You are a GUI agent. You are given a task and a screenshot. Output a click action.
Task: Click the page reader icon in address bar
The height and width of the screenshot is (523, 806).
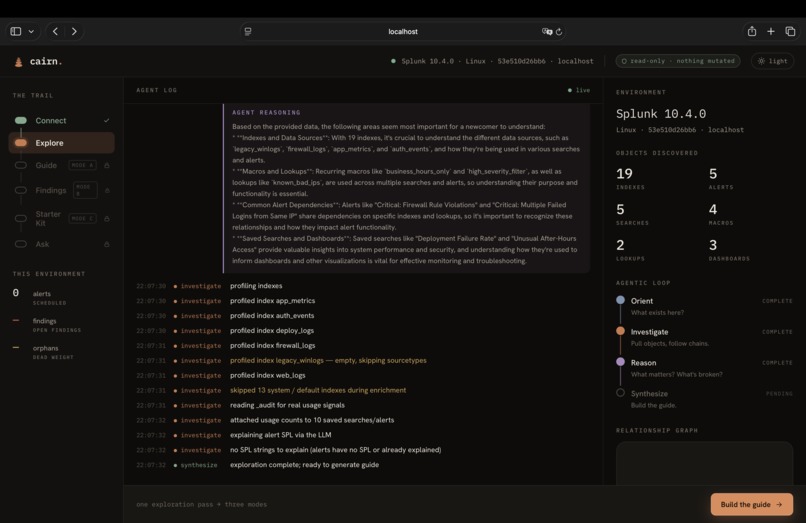pos(248,31)
